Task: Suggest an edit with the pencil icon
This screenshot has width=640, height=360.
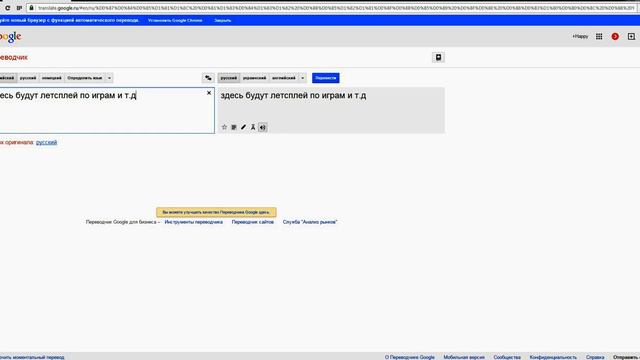Action: click(x=243, y=127)
